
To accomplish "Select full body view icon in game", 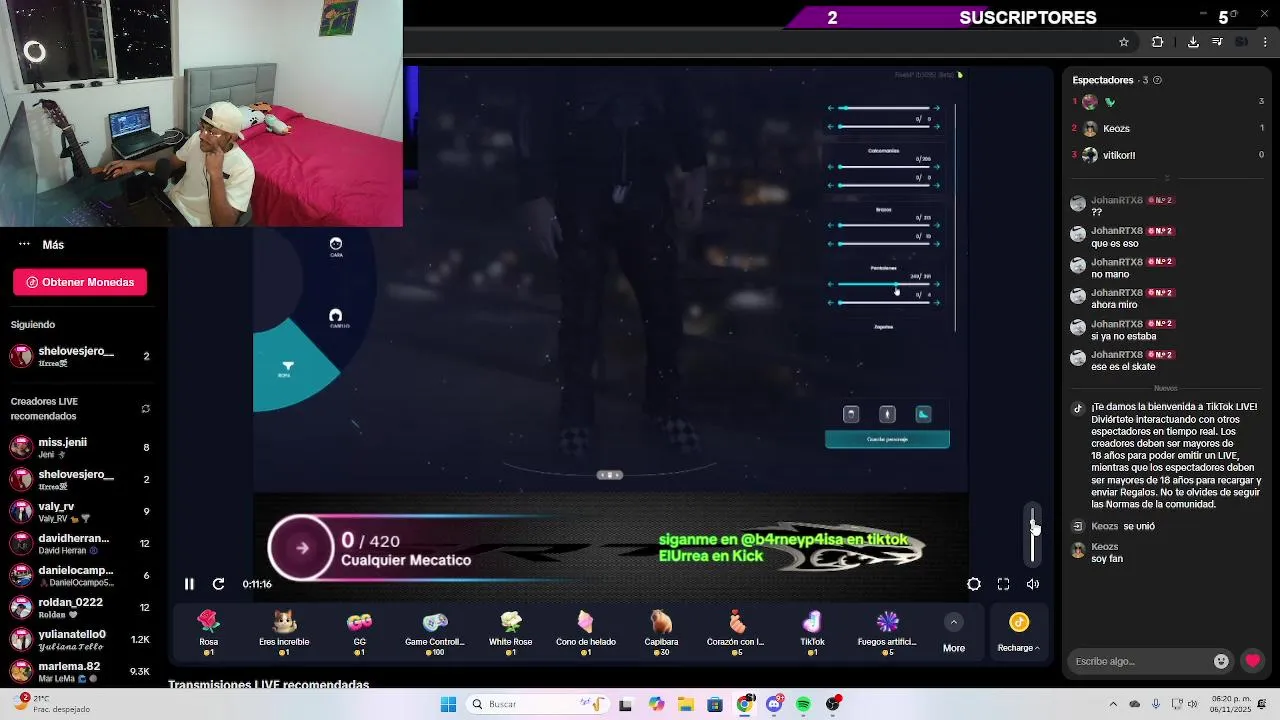I will click(x=887, y=414).
